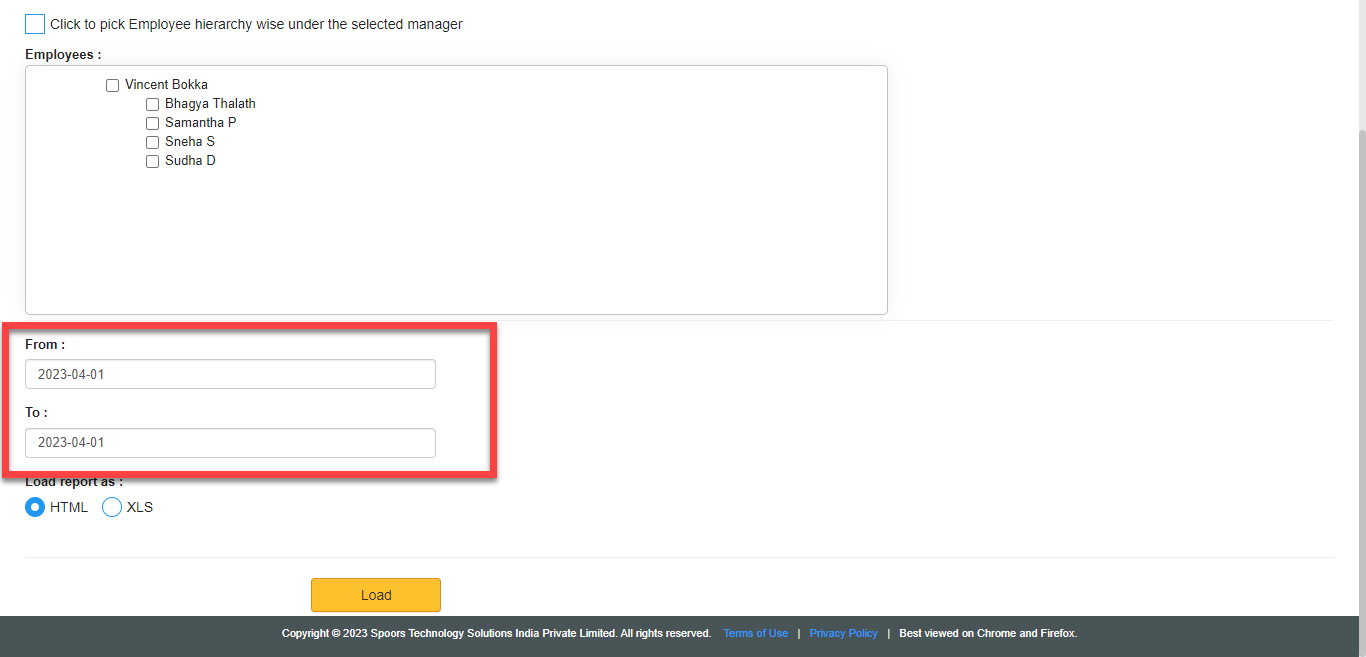This screenshot has width=1366, height=657.
Task: Click the Bhagya Thalath name text
Action: click(x=210, y=104)
